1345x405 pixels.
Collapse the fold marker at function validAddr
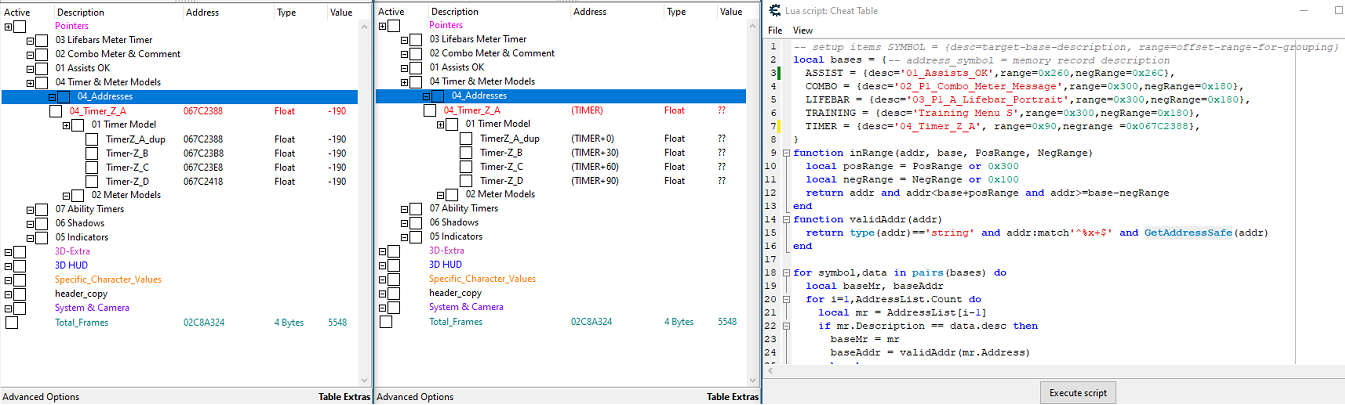pos(786,219)
